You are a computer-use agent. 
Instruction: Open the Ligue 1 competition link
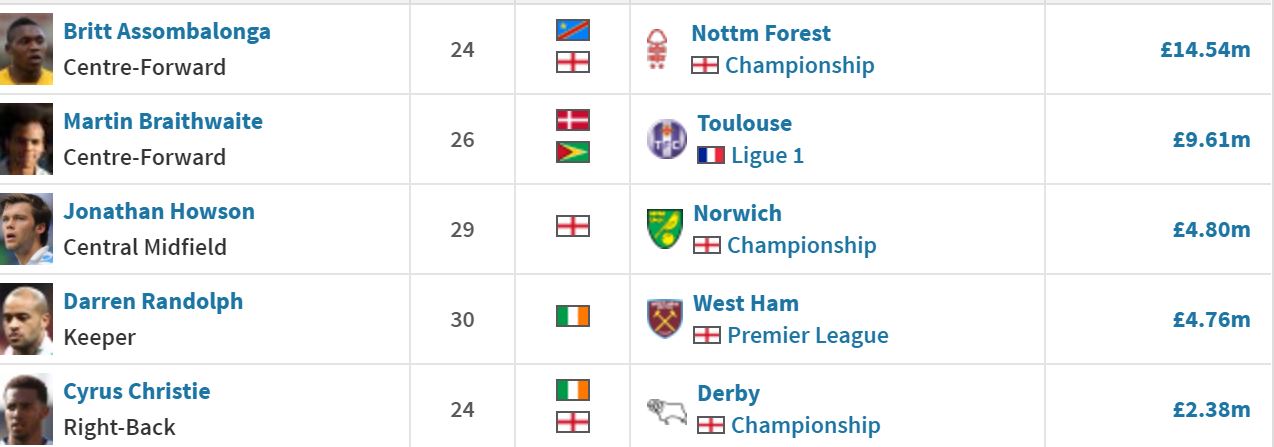[x=768, y=155]
